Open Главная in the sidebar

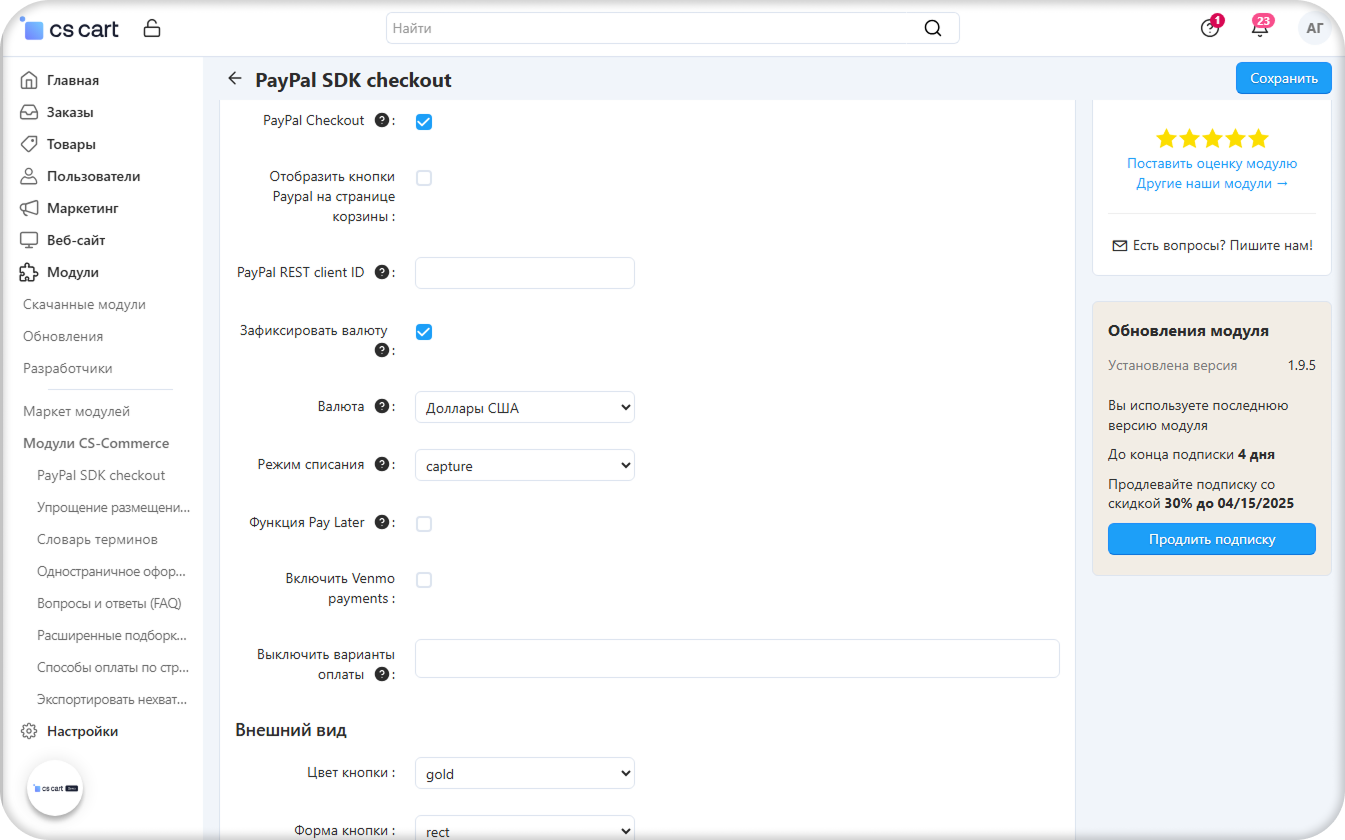point(73,80)
